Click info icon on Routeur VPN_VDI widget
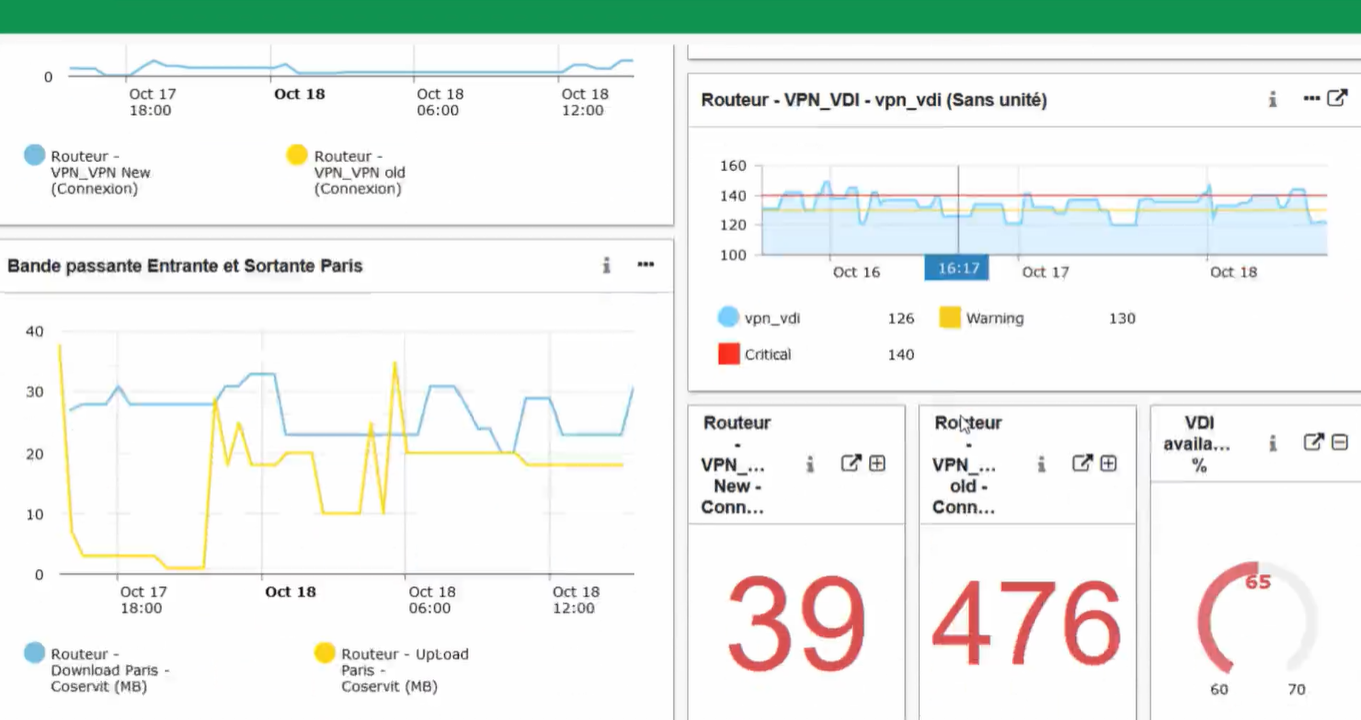The width and height of the screenshot is (1361, 720). (x=1272, y=99)
